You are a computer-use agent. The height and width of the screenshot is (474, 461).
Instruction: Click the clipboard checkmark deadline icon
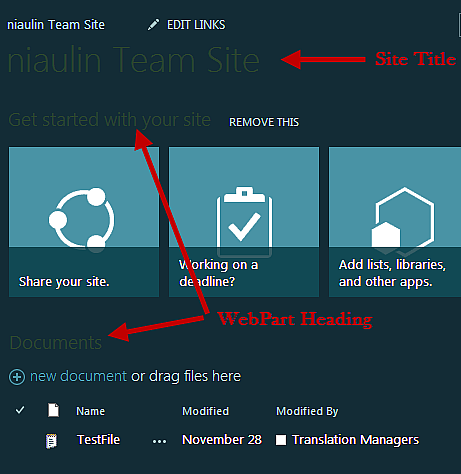(x=244, y=222)
